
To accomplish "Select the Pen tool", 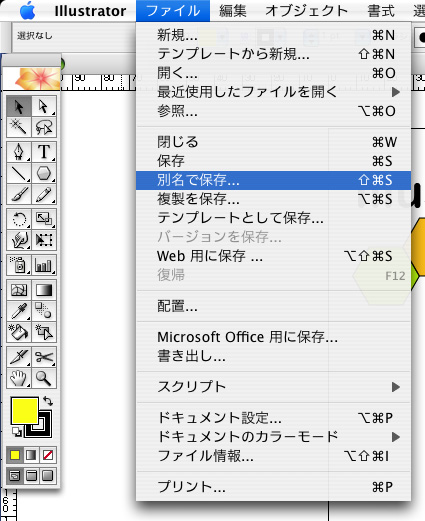I will [19, 152].
